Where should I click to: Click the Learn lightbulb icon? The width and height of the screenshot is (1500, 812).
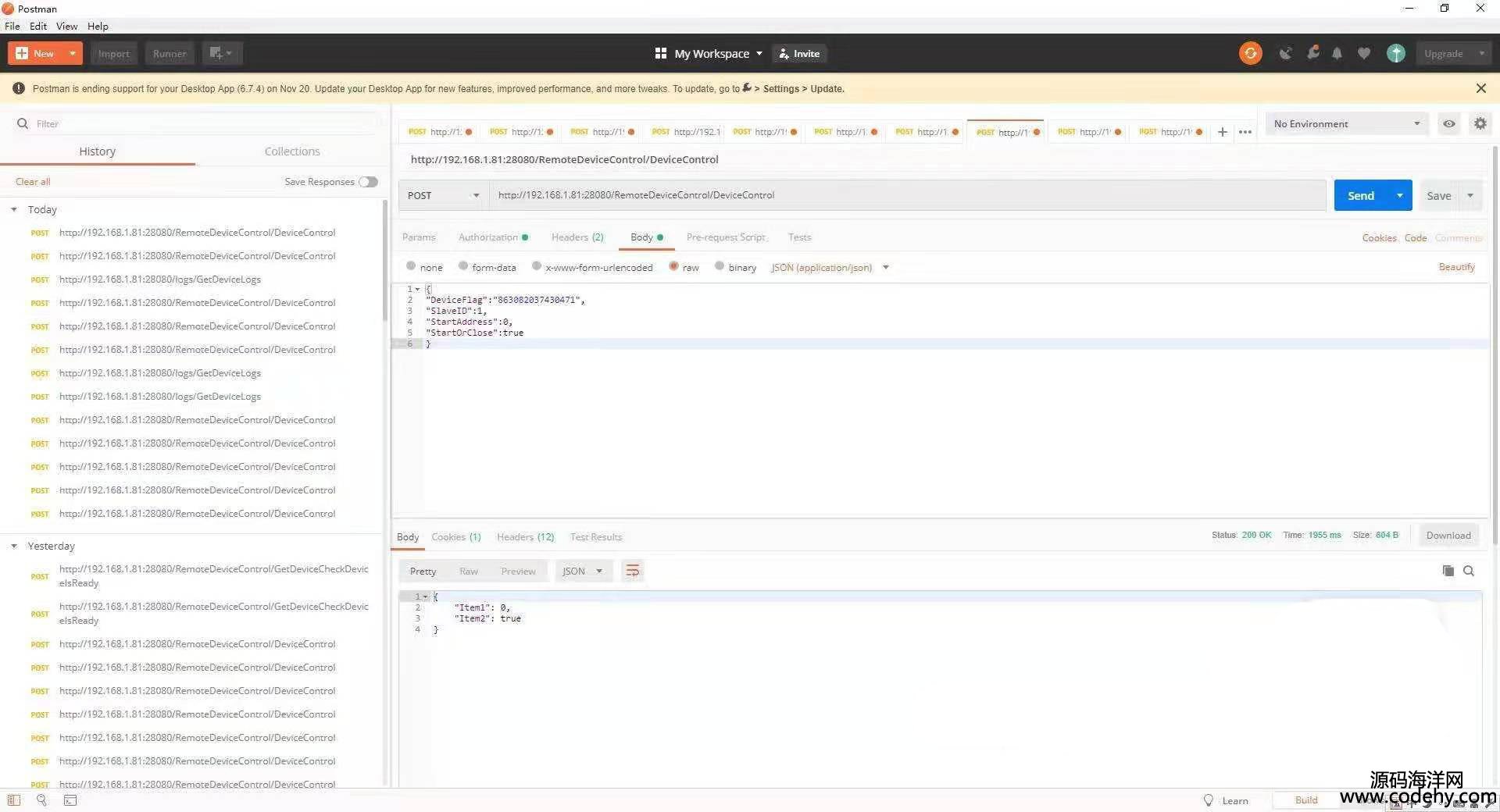pyautogui.click(x=1209, y=800)
